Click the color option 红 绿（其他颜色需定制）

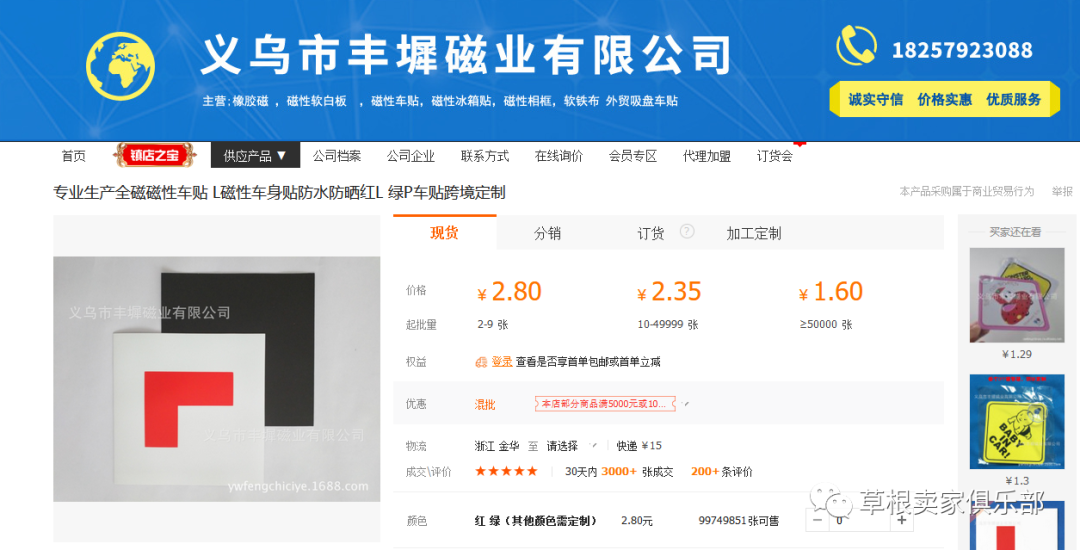pos(535,521)
